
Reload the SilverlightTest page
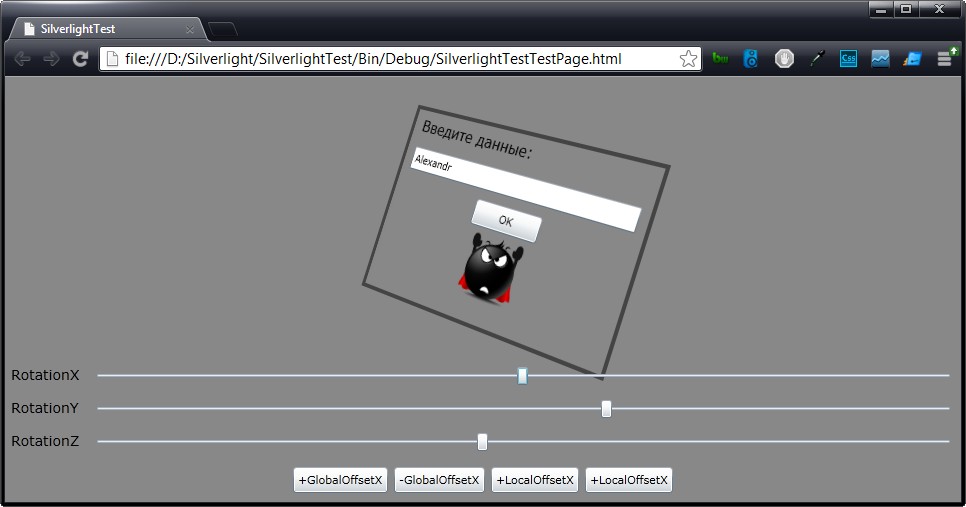point(80,59)
